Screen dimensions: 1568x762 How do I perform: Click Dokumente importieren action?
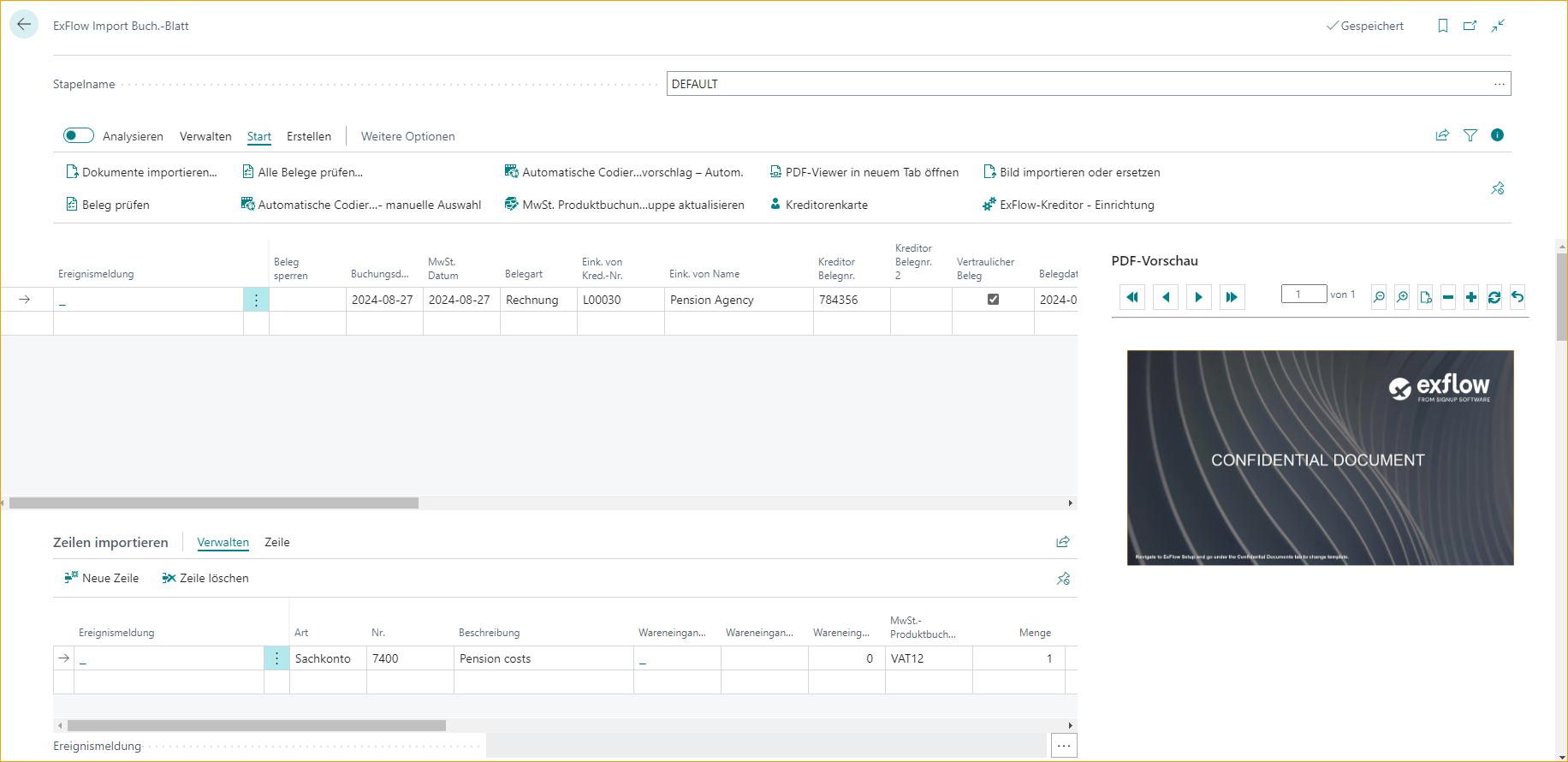coord(142,172)
